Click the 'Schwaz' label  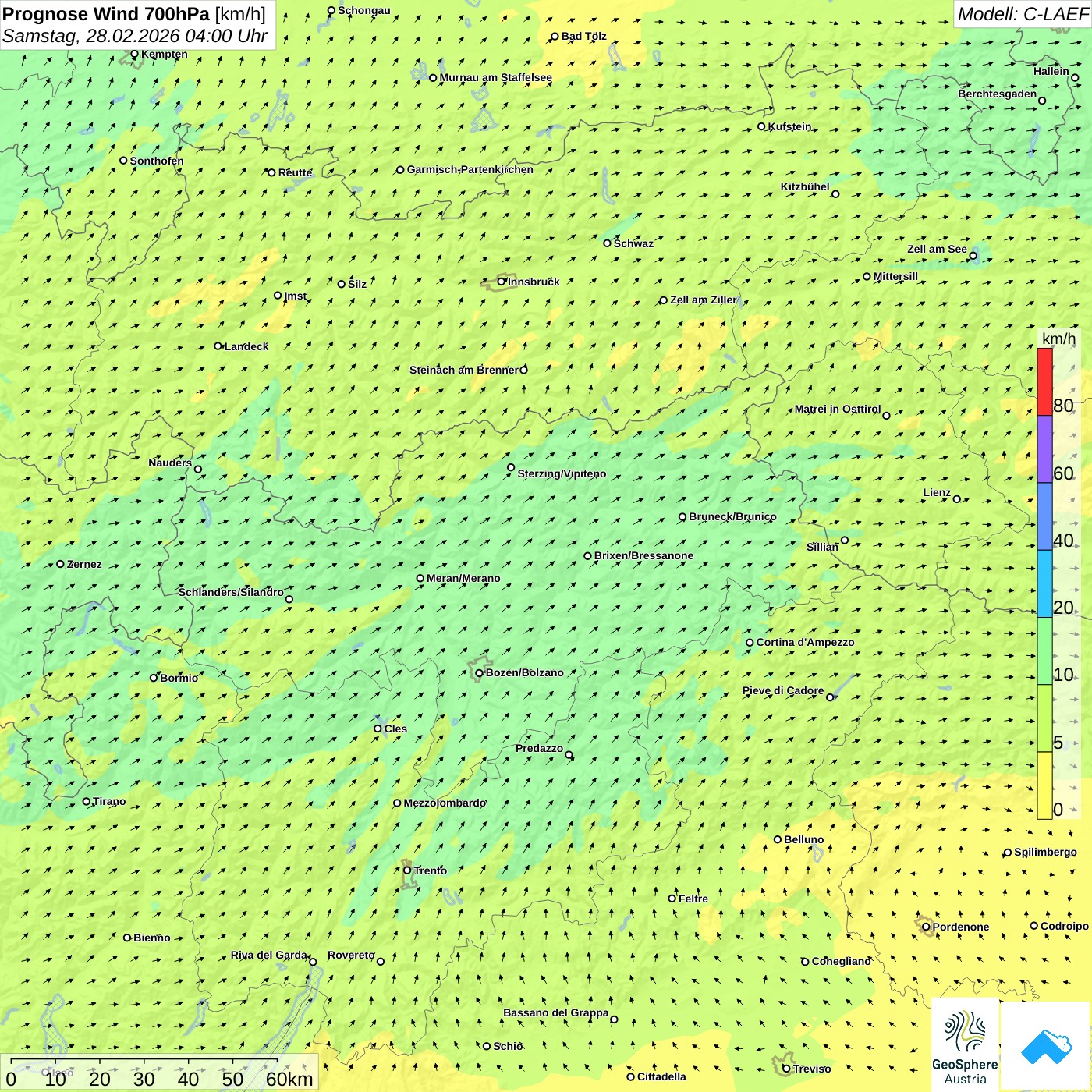633,243
